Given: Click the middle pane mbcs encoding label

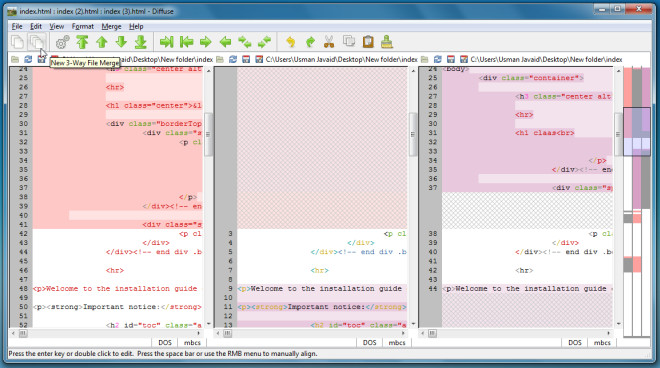Looking at the screenshot, I should [397, 343].
